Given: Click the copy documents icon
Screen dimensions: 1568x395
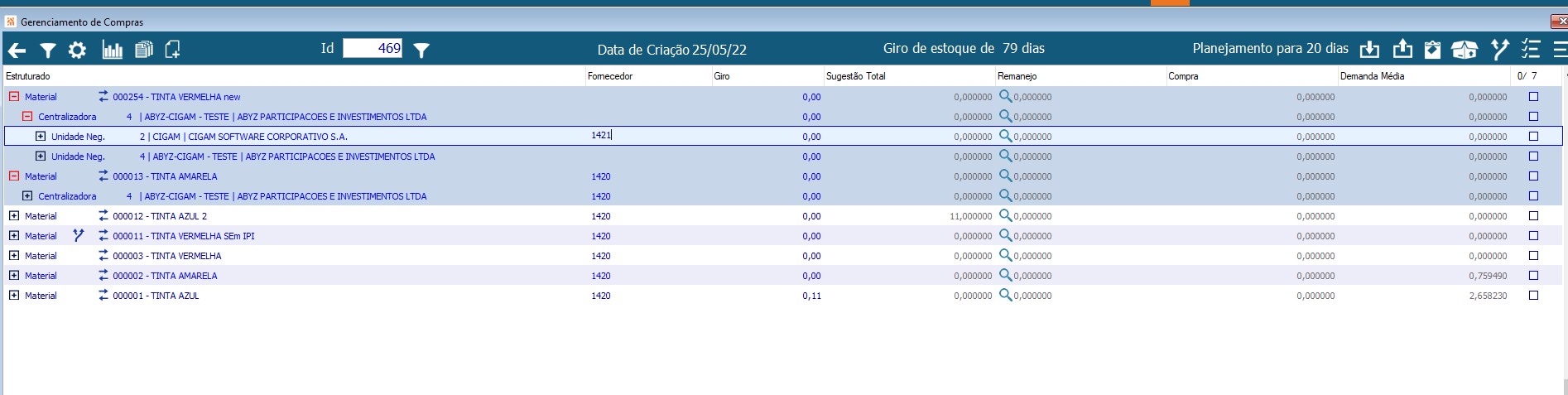Looking at the screenshot, I should (144, 51).
